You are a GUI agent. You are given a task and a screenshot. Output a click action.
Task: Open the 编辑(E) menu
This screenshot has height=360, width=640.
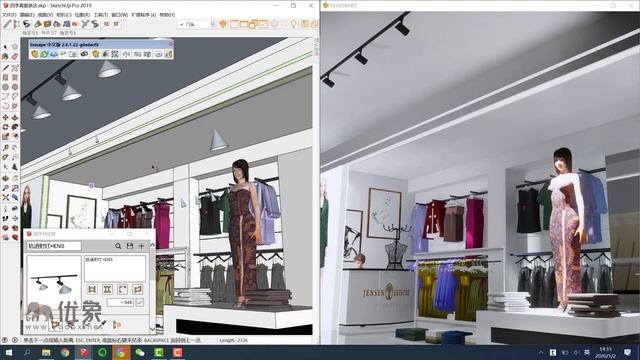click(27, 15)
